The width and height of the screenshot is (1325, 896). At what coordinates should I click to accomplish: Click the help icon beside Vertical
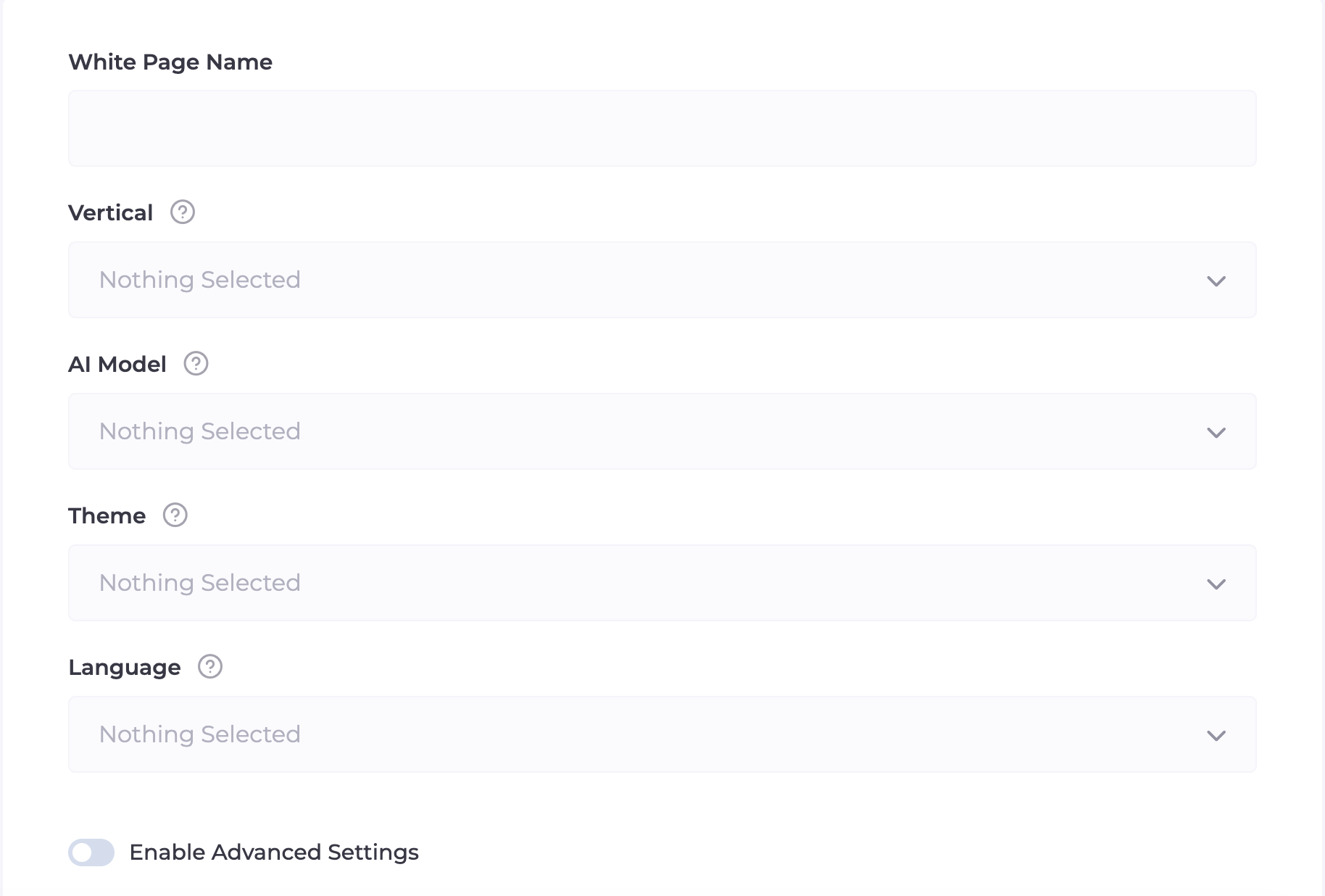coord(183,212)
